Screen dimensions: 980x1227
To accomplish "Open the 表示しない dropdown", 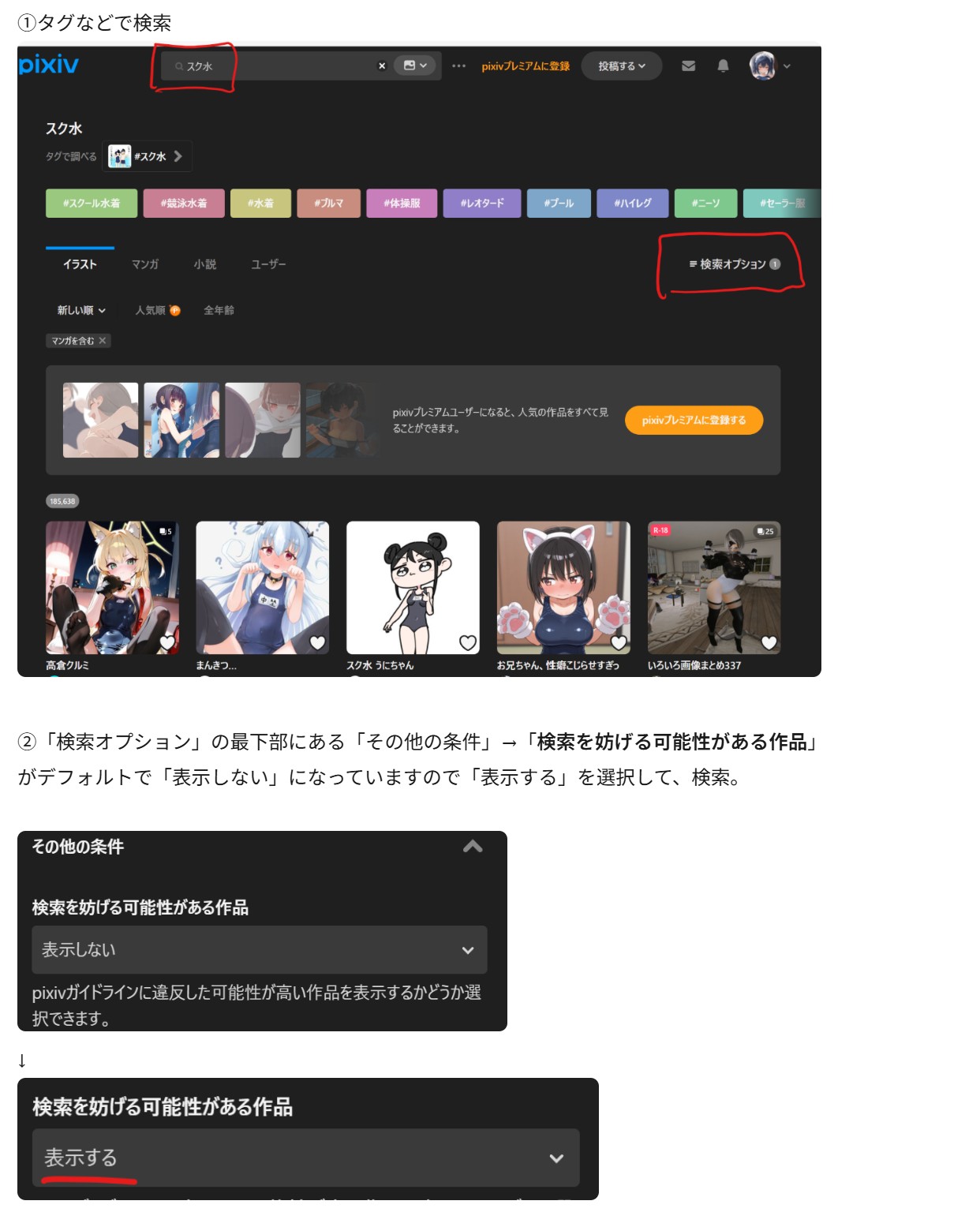I will (260, 950).
